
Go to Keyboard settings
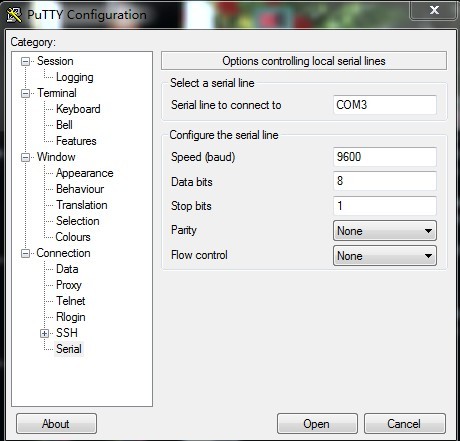point(78,109)
